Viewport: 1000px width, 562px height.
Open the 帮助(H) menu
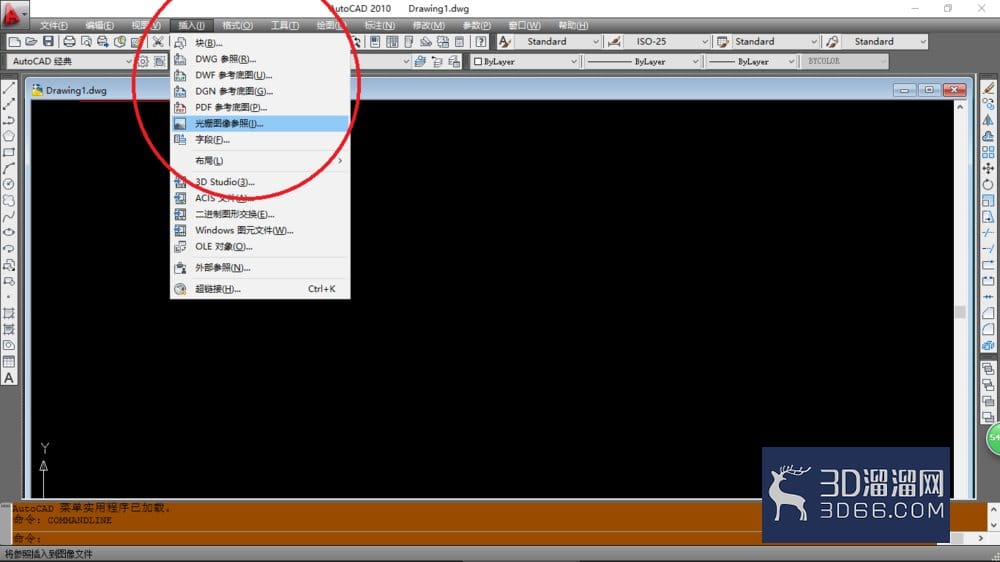click(x=573, y=26)
